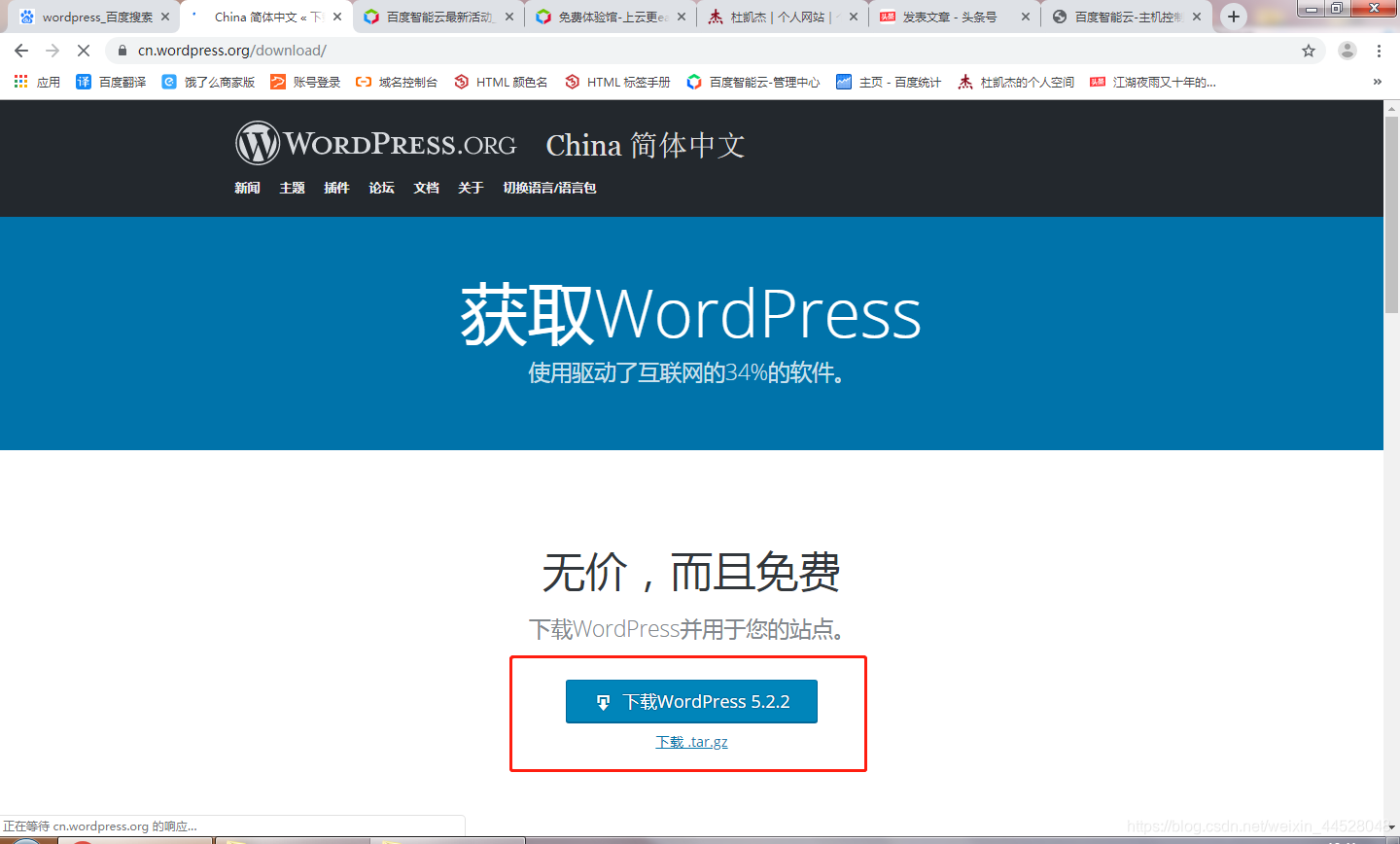The image size is (1400, 844).
Task: Click the page vertical scrollbar thumb
Action: 1391,216
